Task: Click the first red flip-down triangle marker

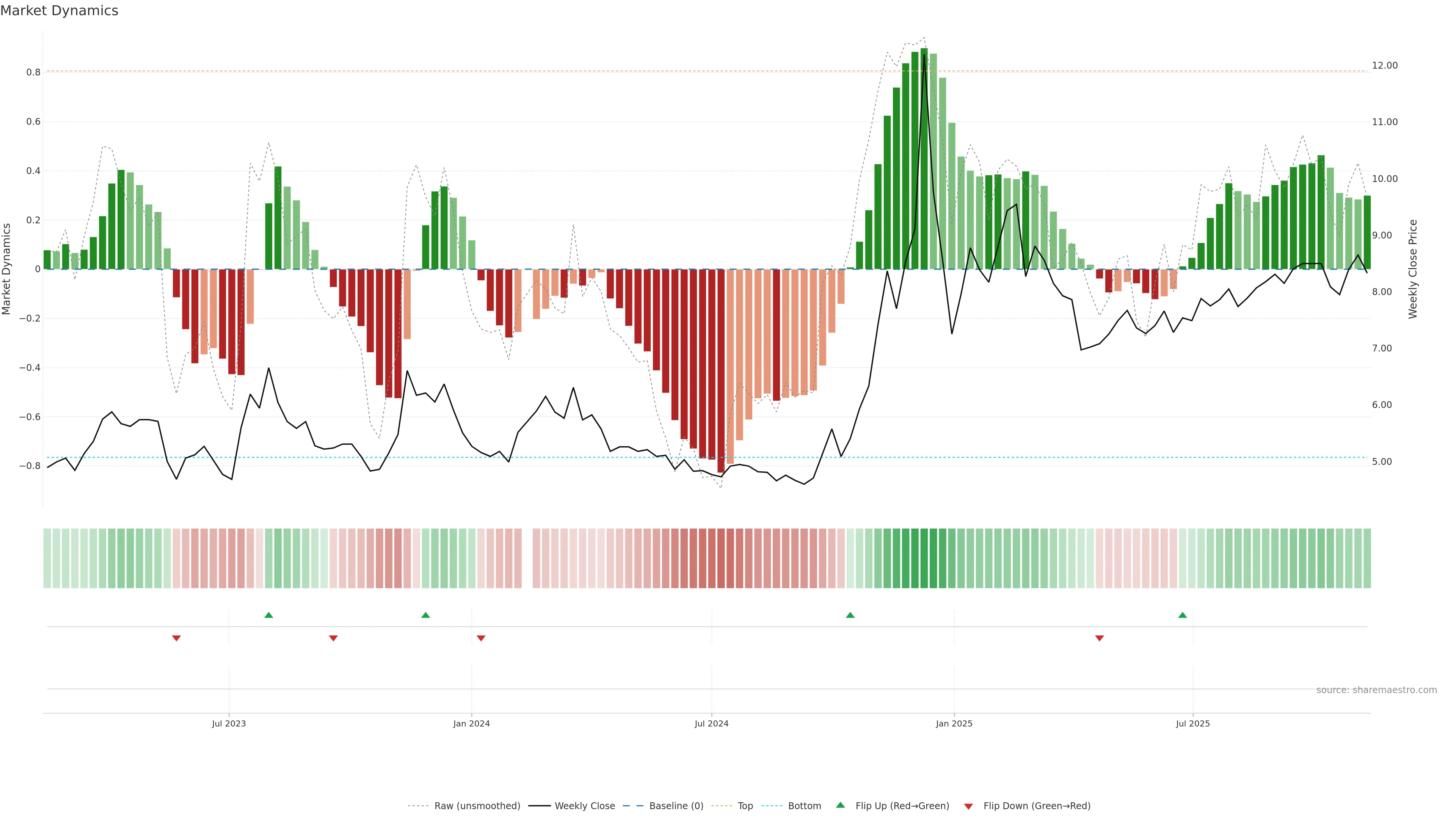Action: click(176, 638)
